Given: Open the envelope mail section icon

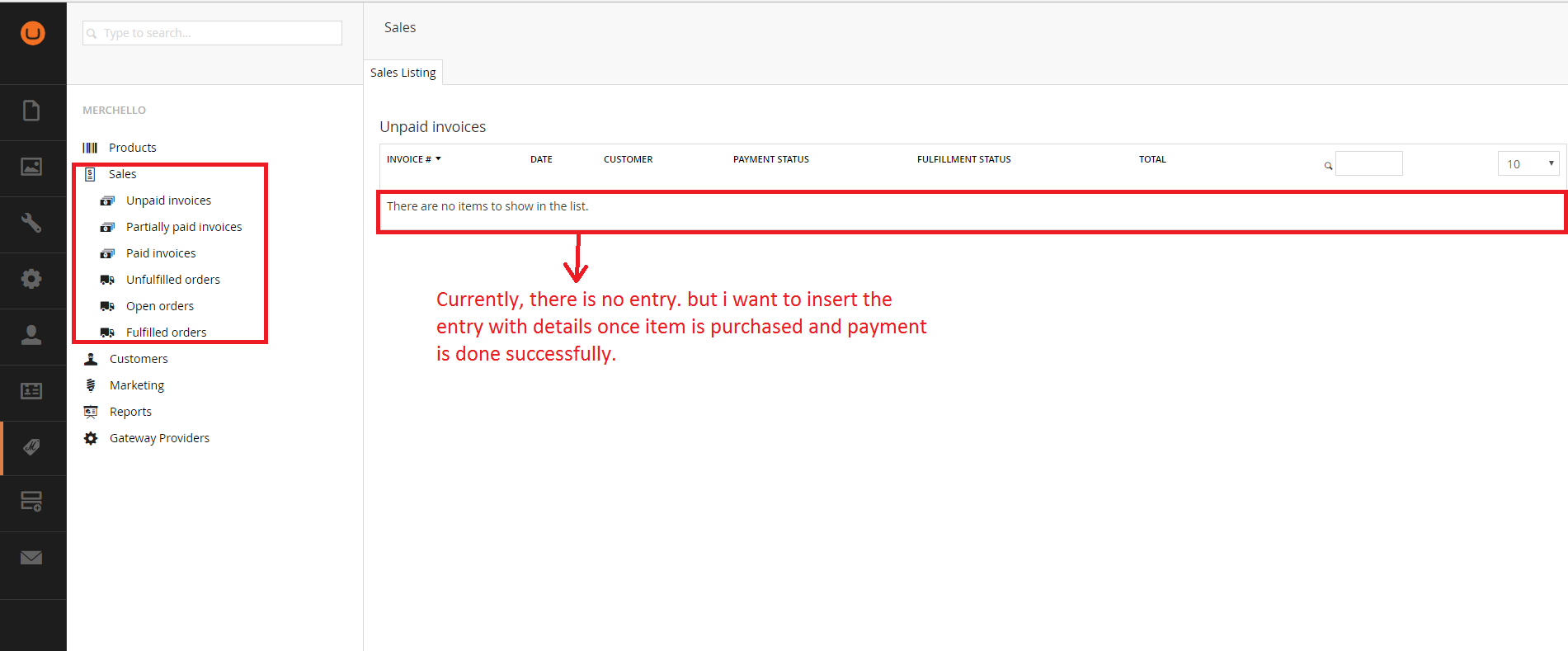Looking at the screenshot, I should tap(31, 558).
